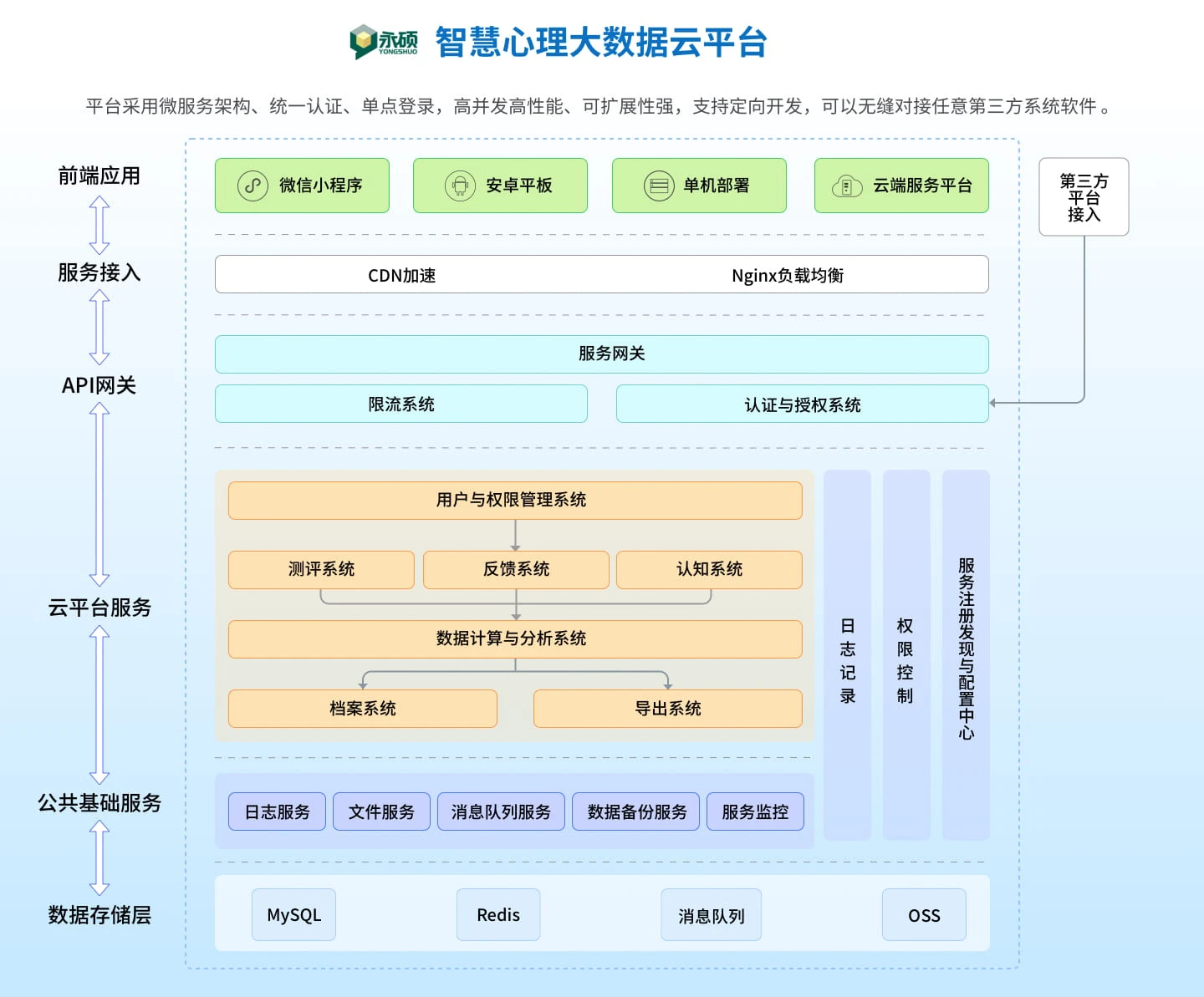This screenshot has width=1204, height=997.
Task: Click the double arrow between 公共基础服务 and 数据存储层
Action: [99, 857]
